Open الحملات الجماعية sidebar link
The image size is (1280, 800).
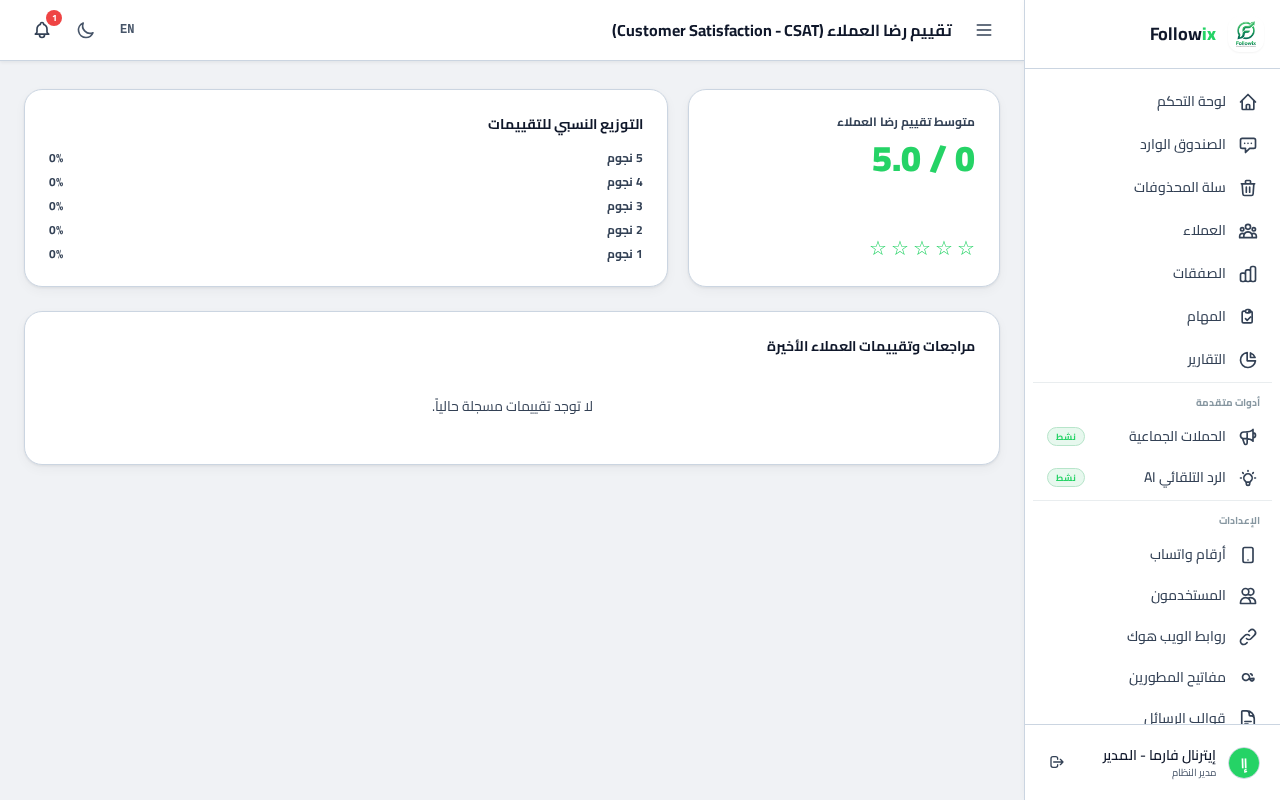1152,437
